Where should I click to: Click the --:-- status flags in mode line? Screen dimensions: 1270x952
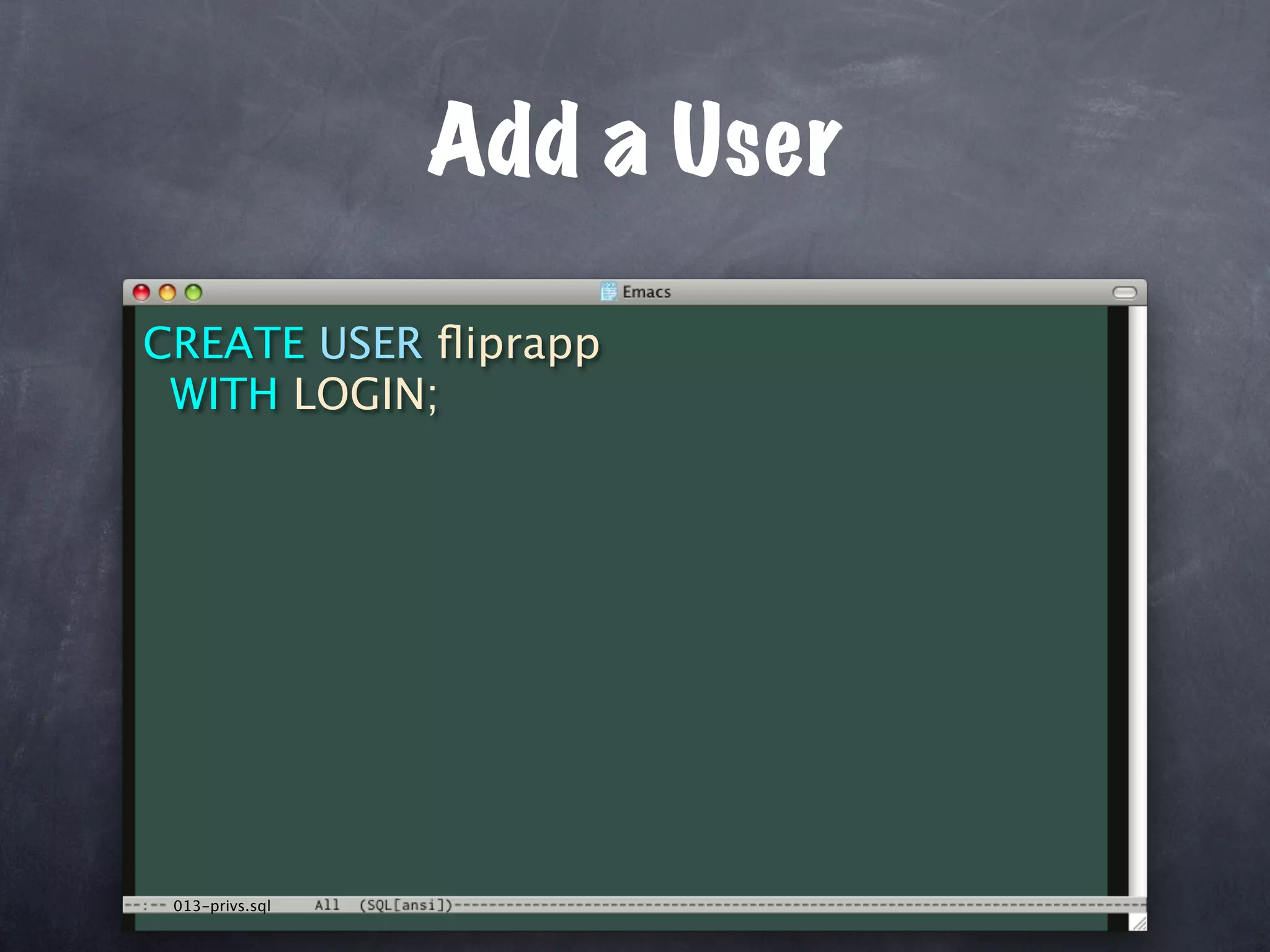click(145, 906)
